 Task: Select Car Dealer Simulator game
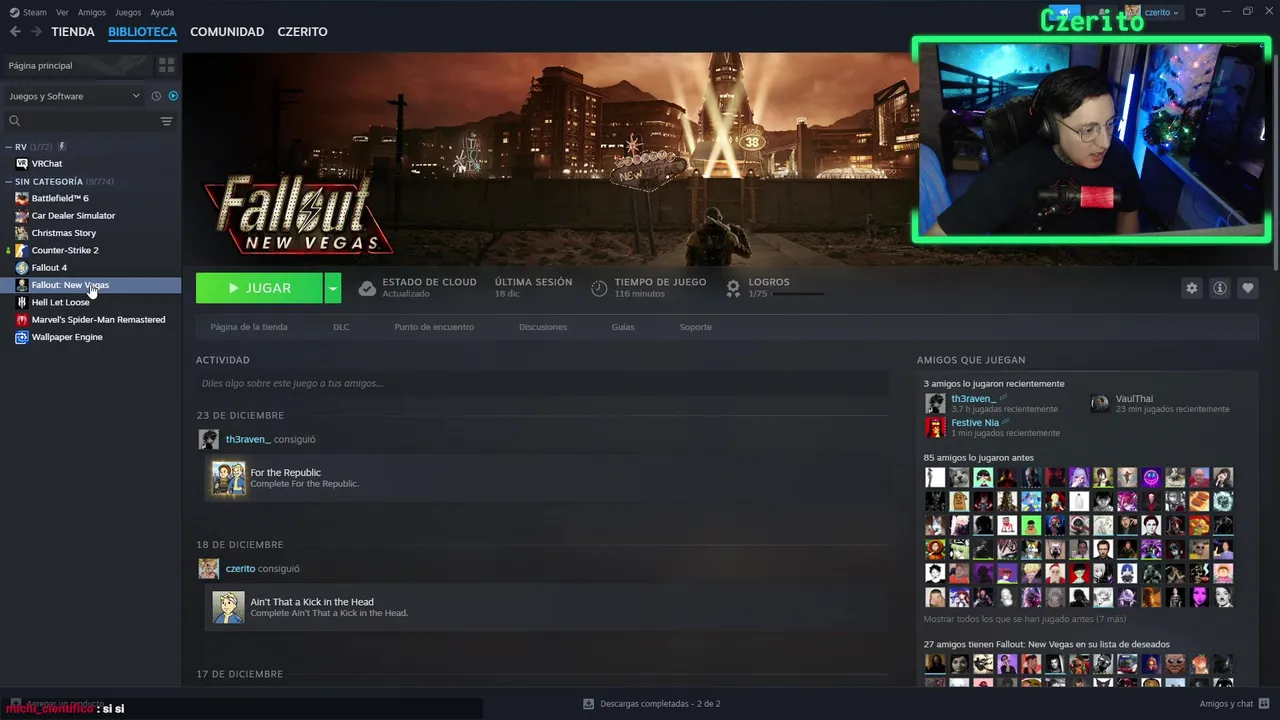coord(73,216)
